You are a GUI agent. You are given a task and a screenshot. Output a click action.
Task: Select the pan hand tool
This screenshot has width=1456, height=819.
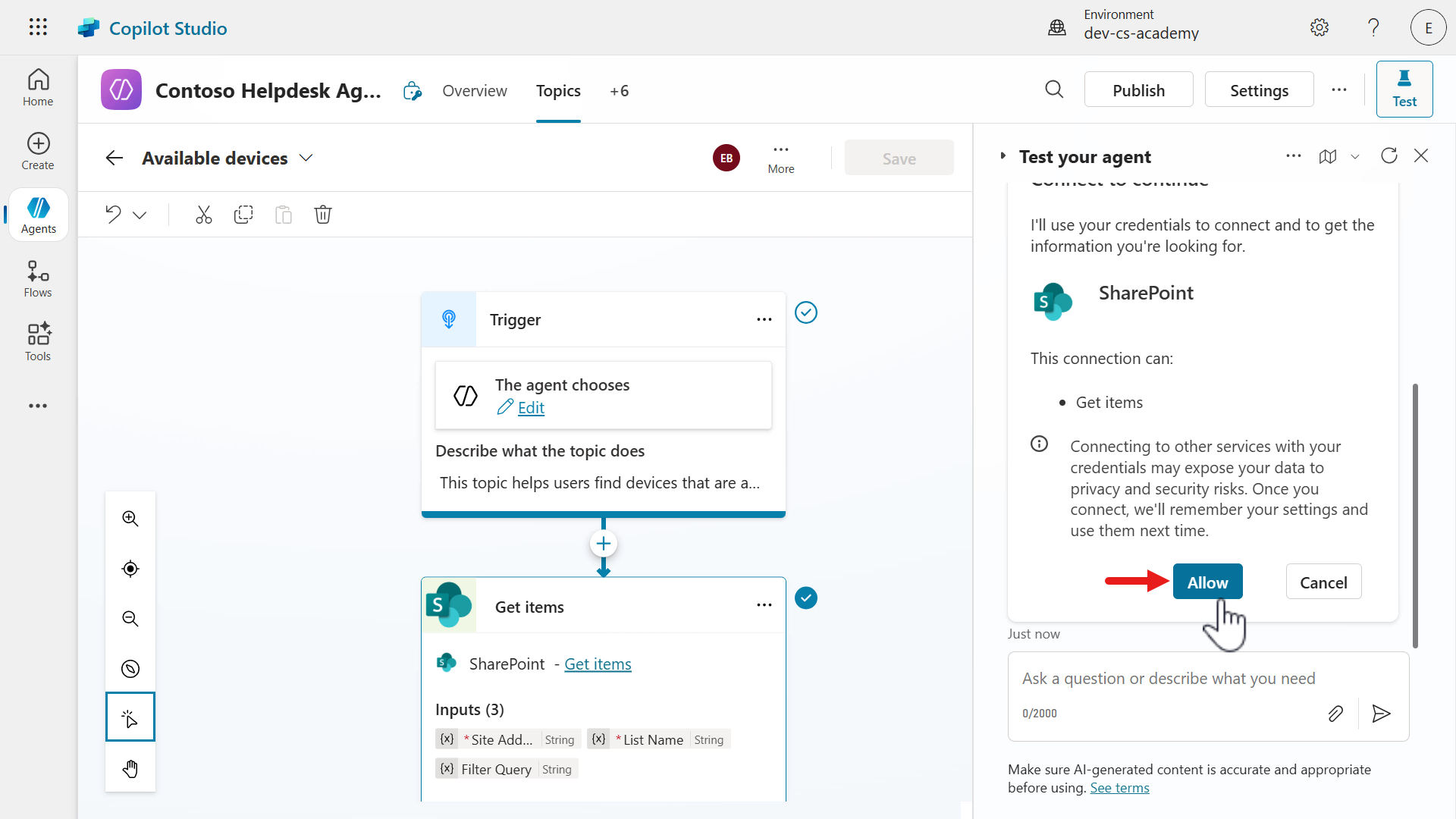click(130, 769)
